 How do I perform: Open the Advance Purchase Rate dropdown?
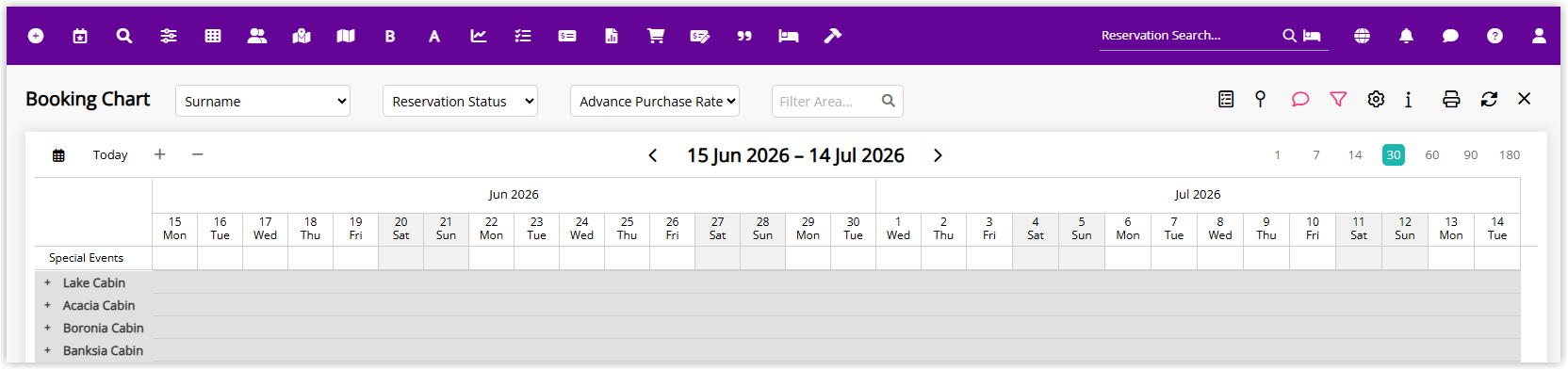(x=655, y=101)
